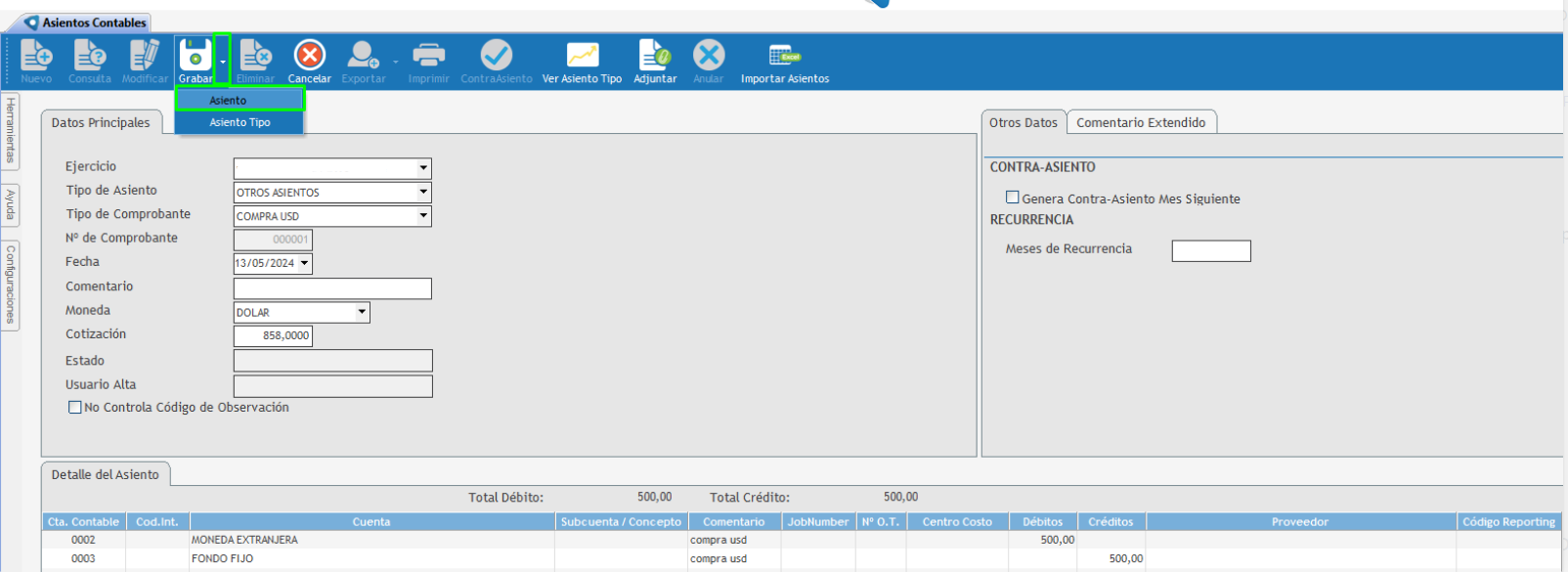Select Asiento in the Grabar menu
This screenshot has height=572, width=1568.
[x=240, y=100]
